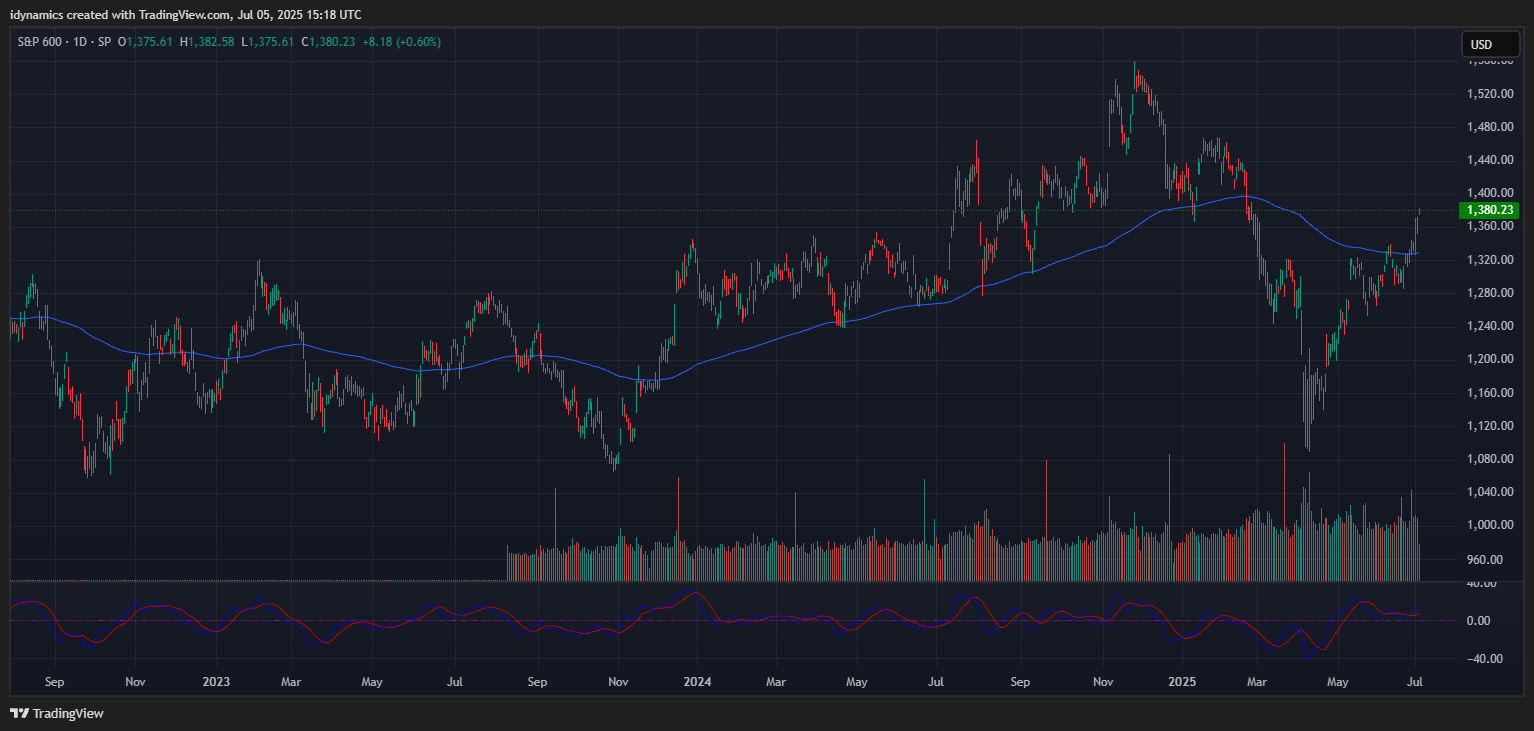Click the 1,040.00 price axis label
Viewport: 1534px width, 731px height.
click(1490, 492)
